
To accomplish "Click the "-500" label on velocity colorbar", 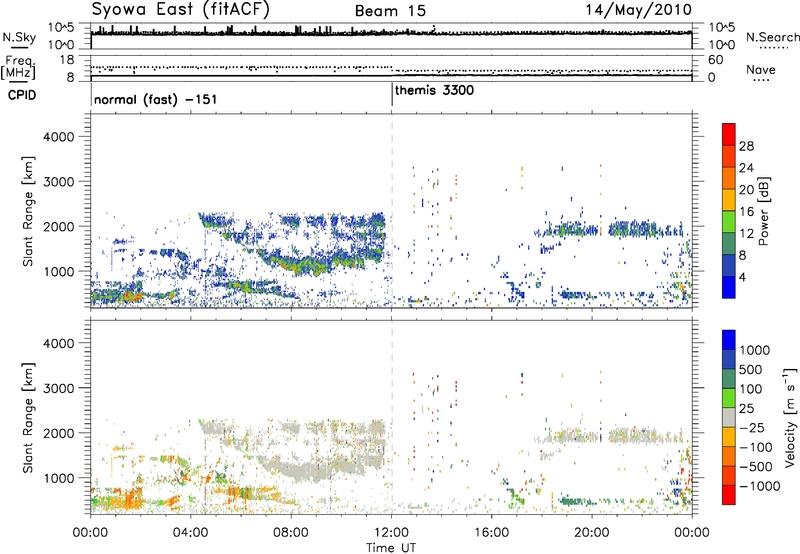I will 756,466.
